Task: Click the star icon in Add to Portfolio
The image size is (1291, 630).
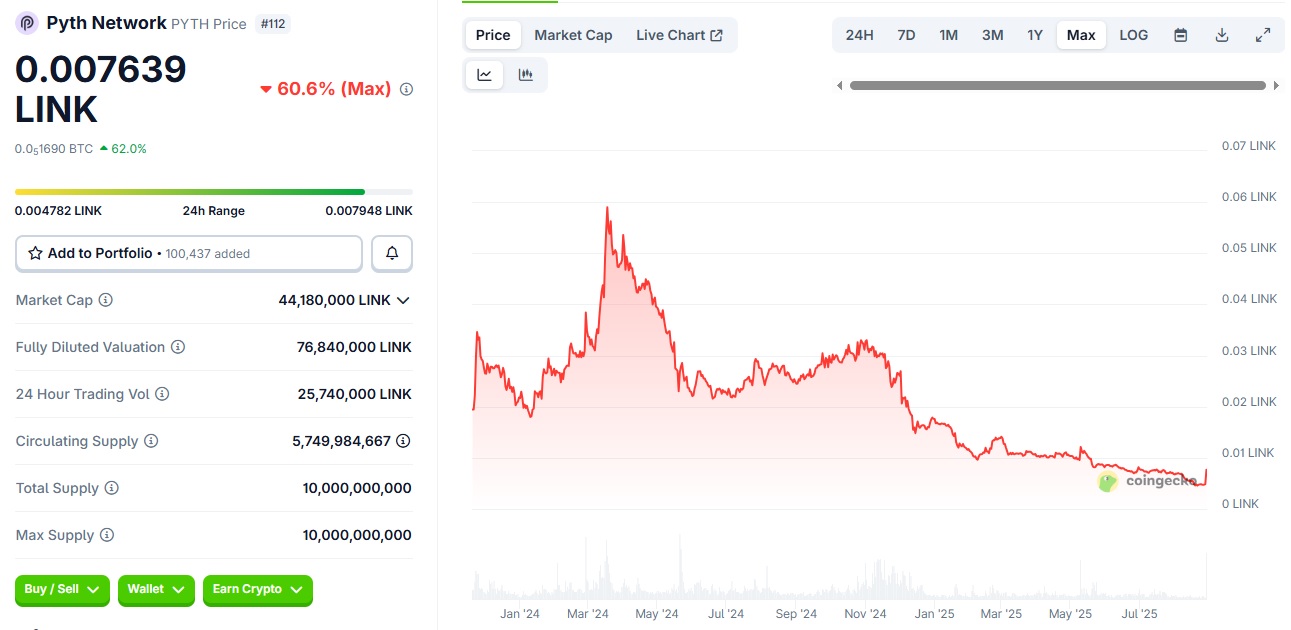Action: 35,253
